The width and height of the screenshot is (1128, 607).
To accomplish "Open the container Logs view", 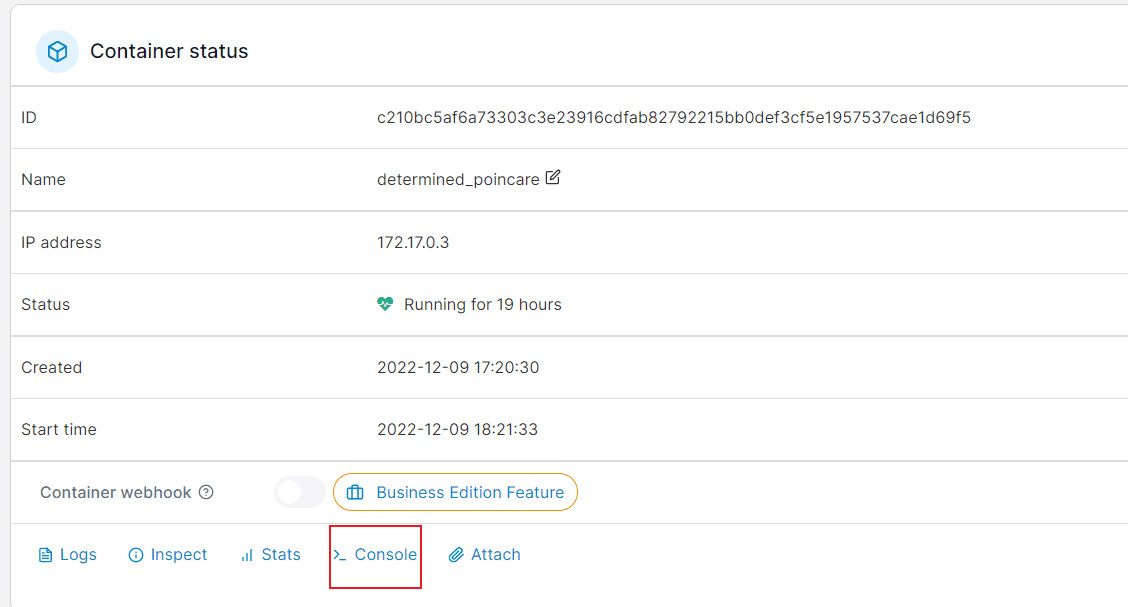I will 78,554.
